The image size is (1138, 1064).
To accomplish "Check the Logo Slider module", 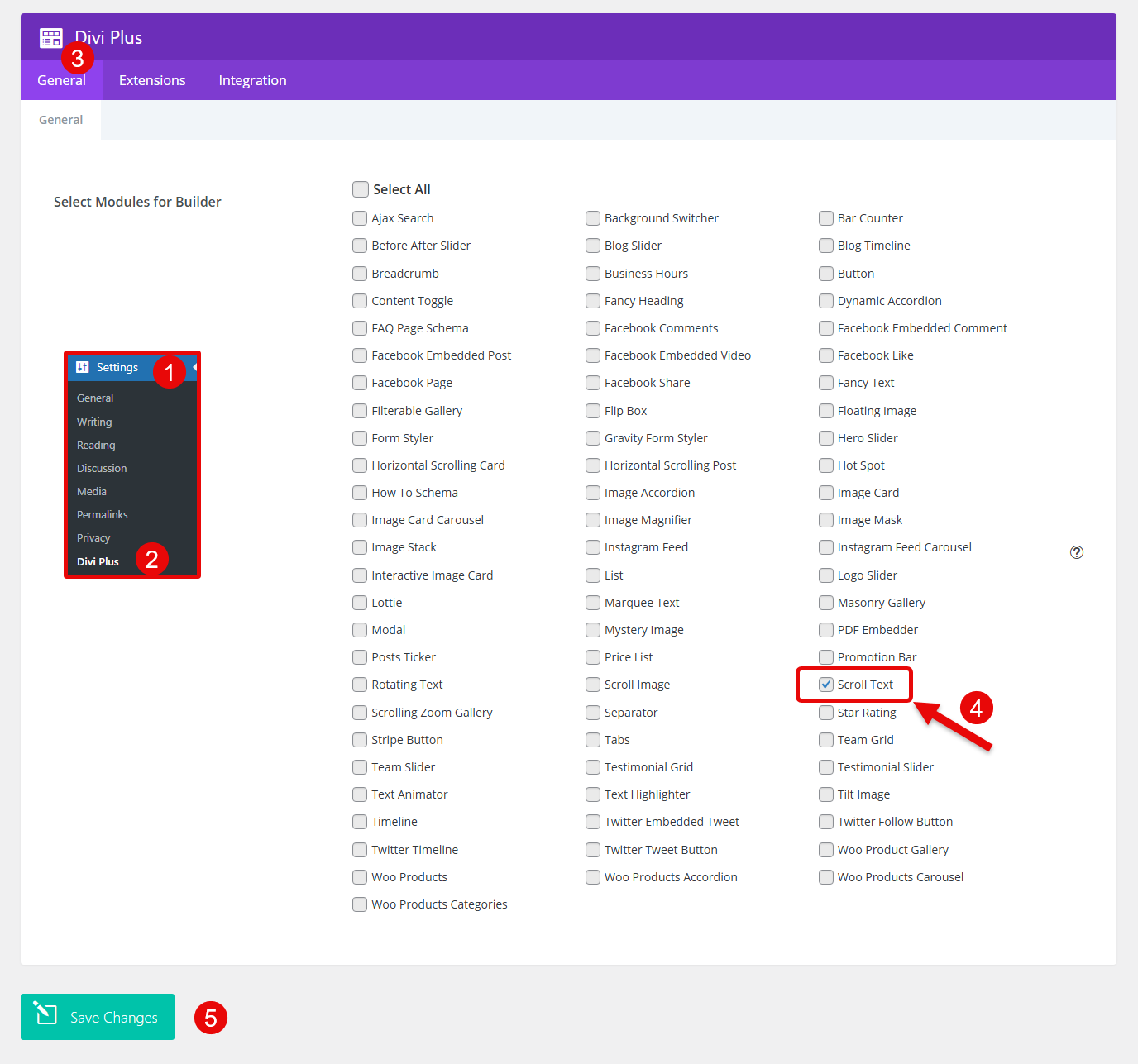I will point(826,575).
